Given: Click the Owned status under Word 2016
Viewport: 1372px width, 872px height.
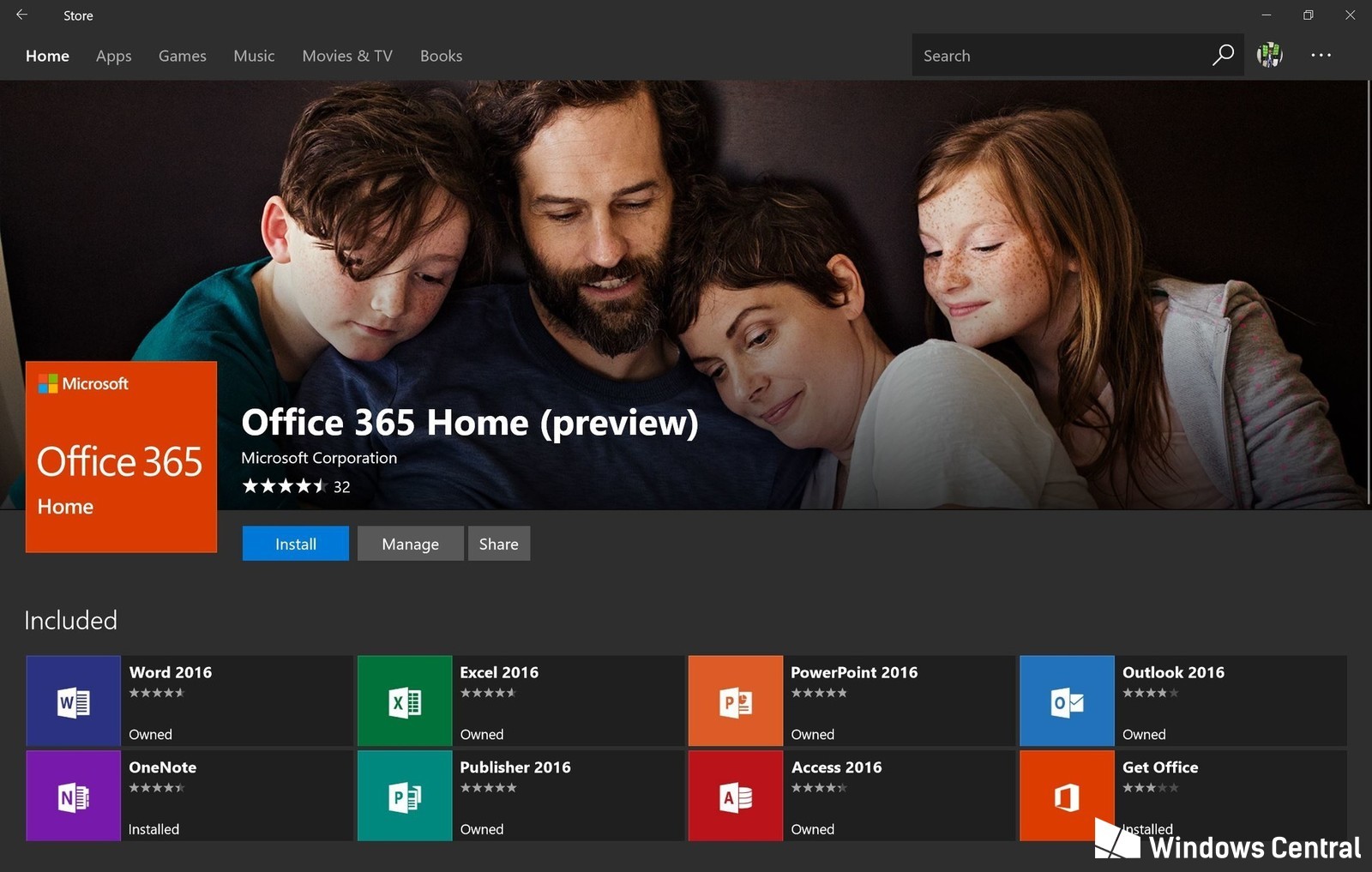Looking at the screenshot, I should pyautogui.click(x=150, y=734).
